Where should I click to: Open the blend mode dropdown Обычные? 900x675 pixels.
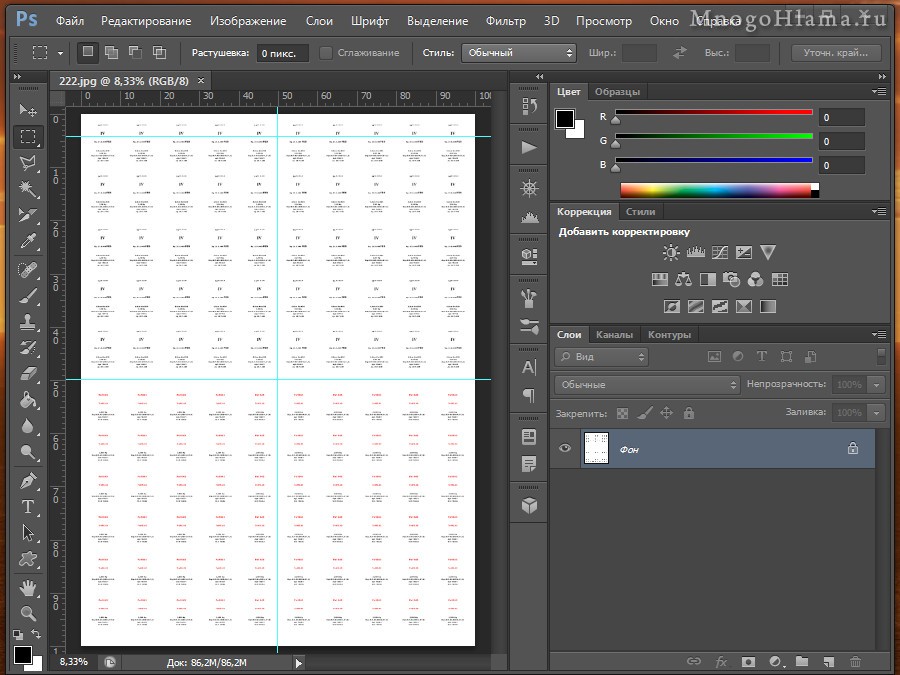pyautogui.click(x=646, y=384)
